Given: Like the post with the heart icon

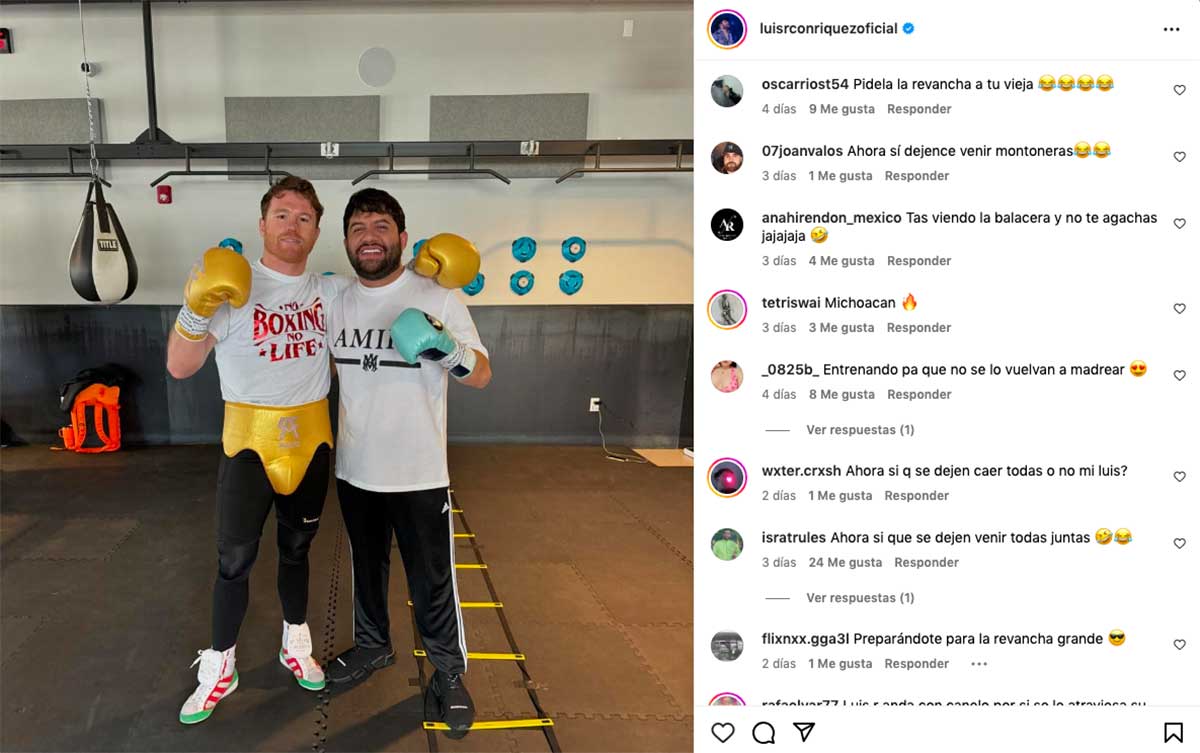Looking at the screenshot, I should click(x=722, y=733).
